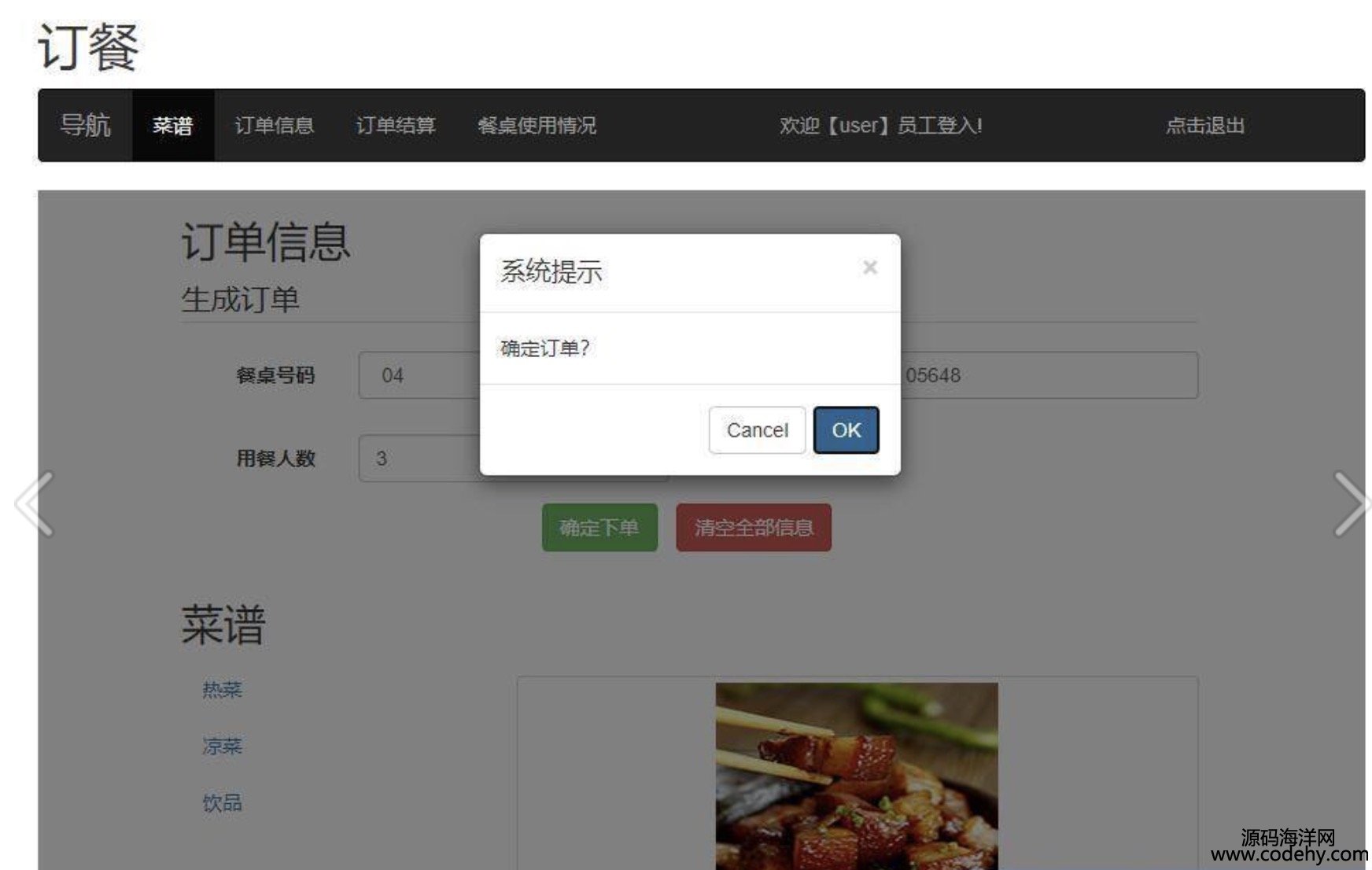Open the 菜谱 navigation tab

172,126
